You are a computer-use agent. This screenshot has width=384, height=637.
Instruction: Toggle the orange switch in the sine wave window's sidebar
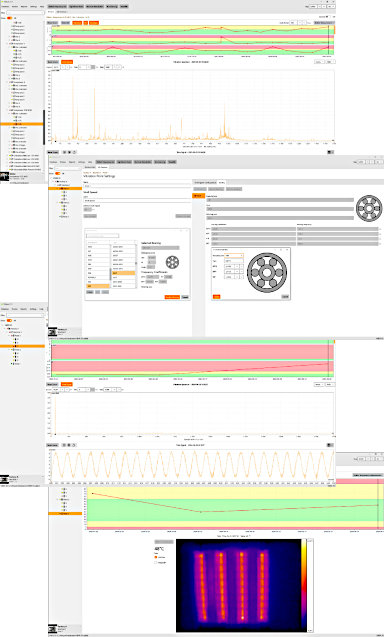[9, 320]
